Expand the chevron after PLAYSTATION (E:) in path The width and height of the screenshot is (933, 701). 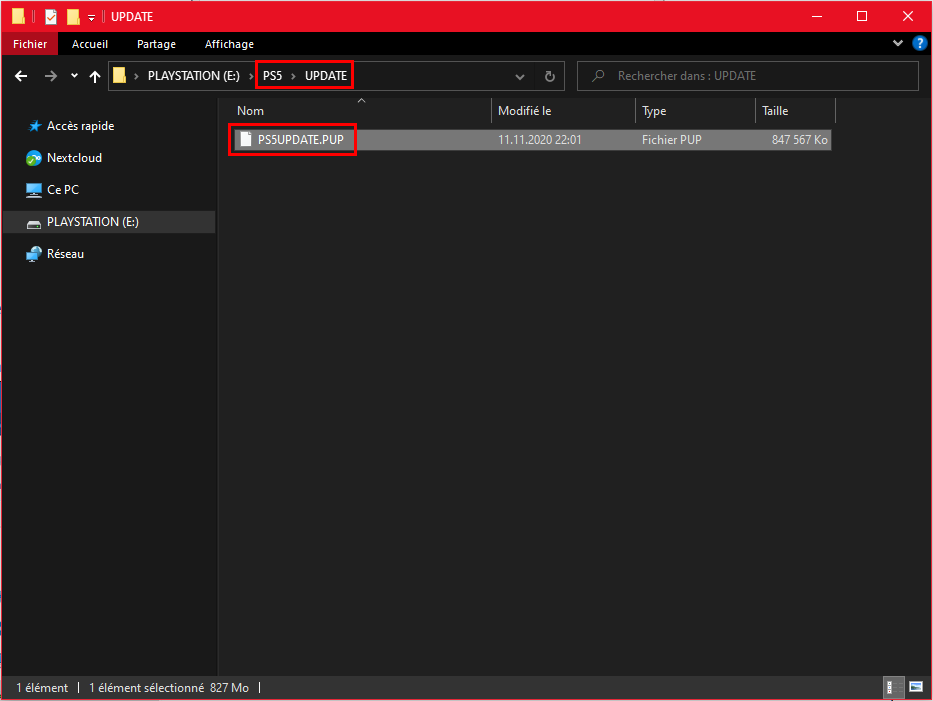coord(251,76)
